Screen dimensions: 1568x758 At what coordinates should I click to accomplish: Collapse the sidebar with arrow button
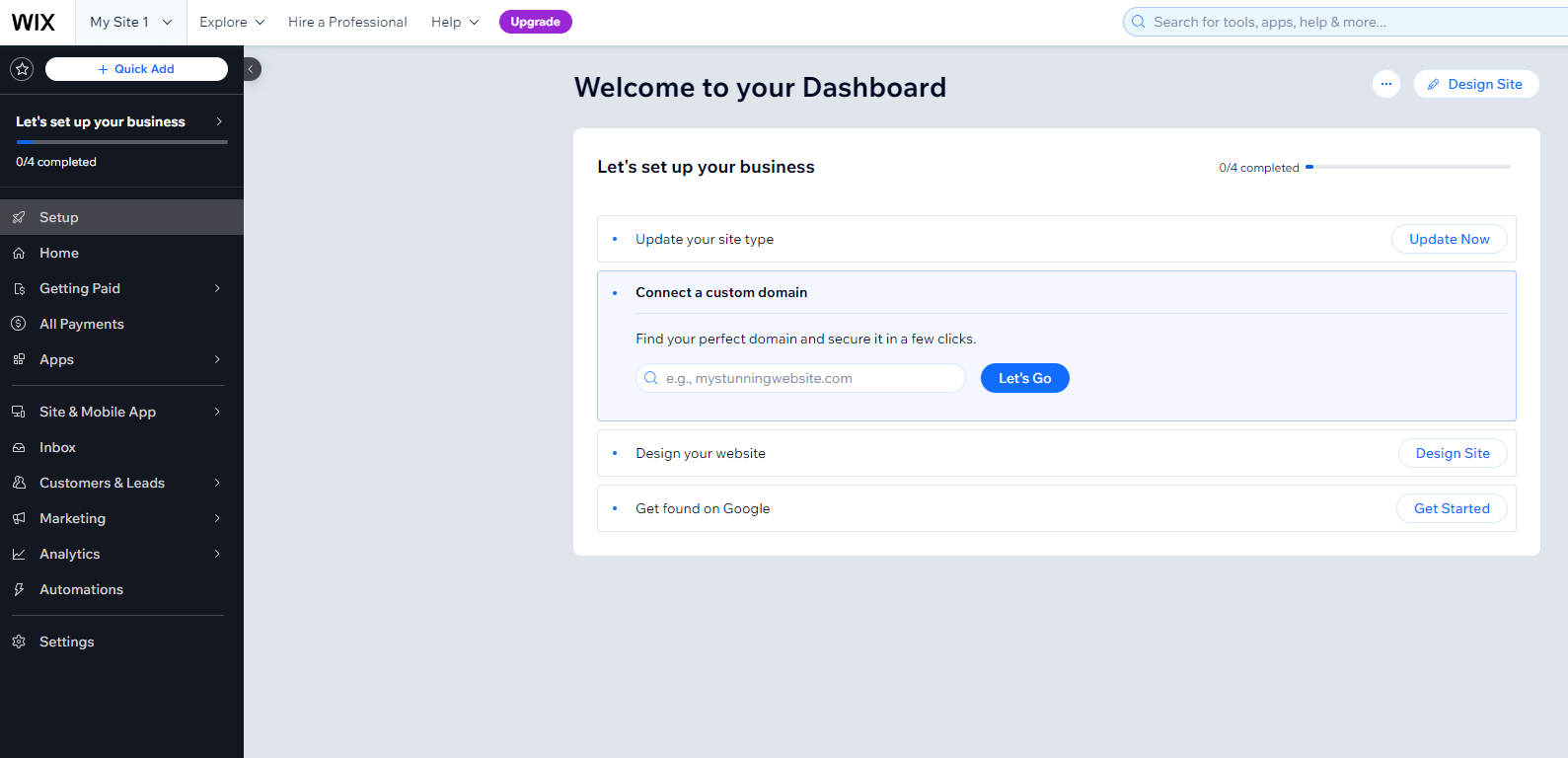pos(251,69)
